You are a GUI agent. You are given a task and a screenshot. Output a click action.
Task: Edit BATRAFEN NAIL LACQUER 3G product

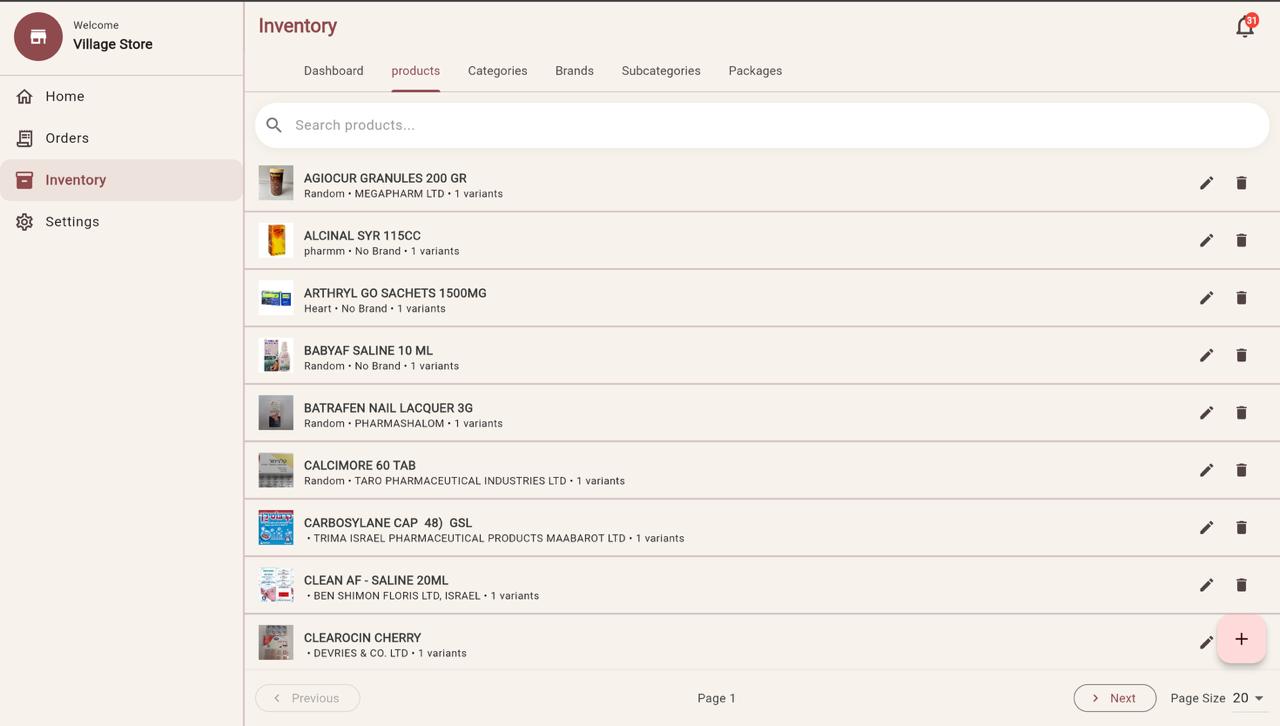point(1206,412)
